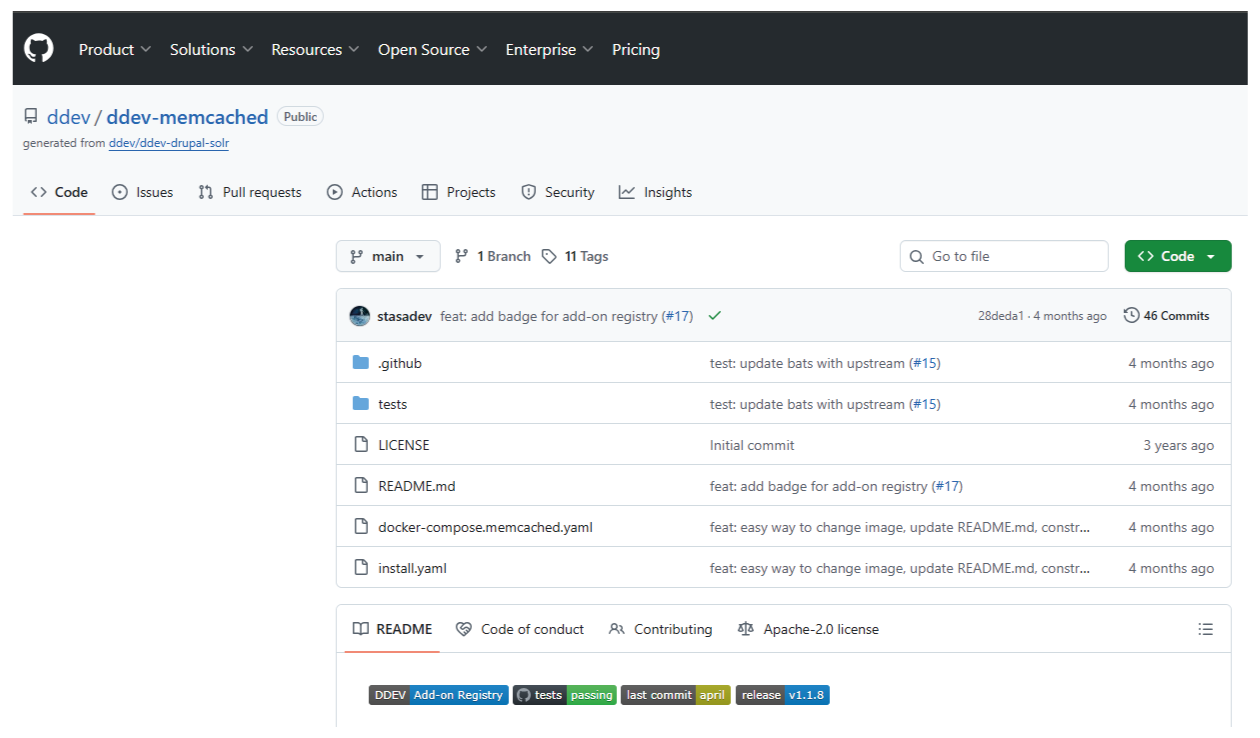Viewport: 1260px width, 738px height.
Task: Expand the main branch selector
Action: [x=387, y=256]
